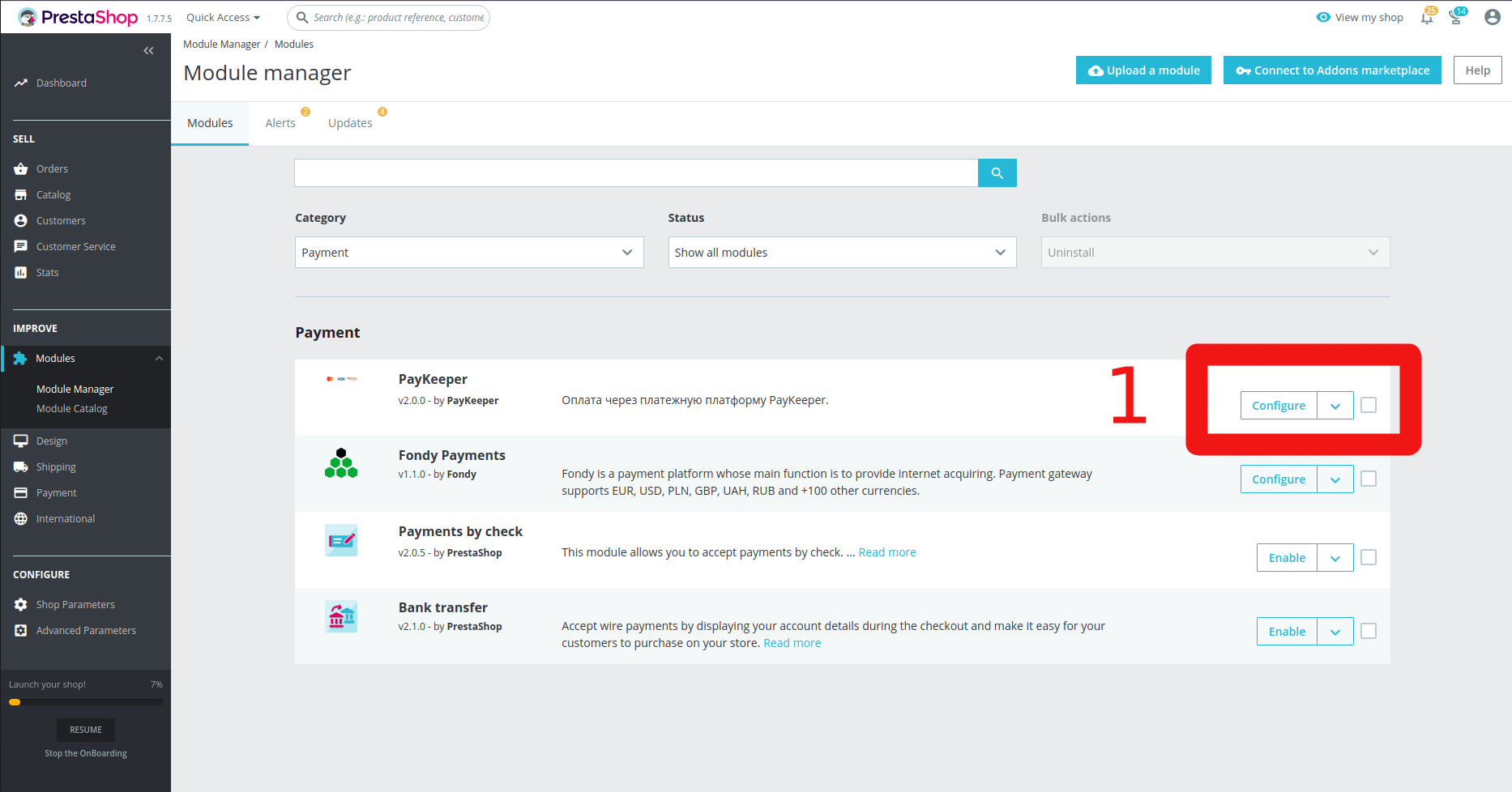The image size is (1512, 792).
Task: Tick the Bank transfer module checkbox
Action: pyautogui.click(x=1369, y=632)
